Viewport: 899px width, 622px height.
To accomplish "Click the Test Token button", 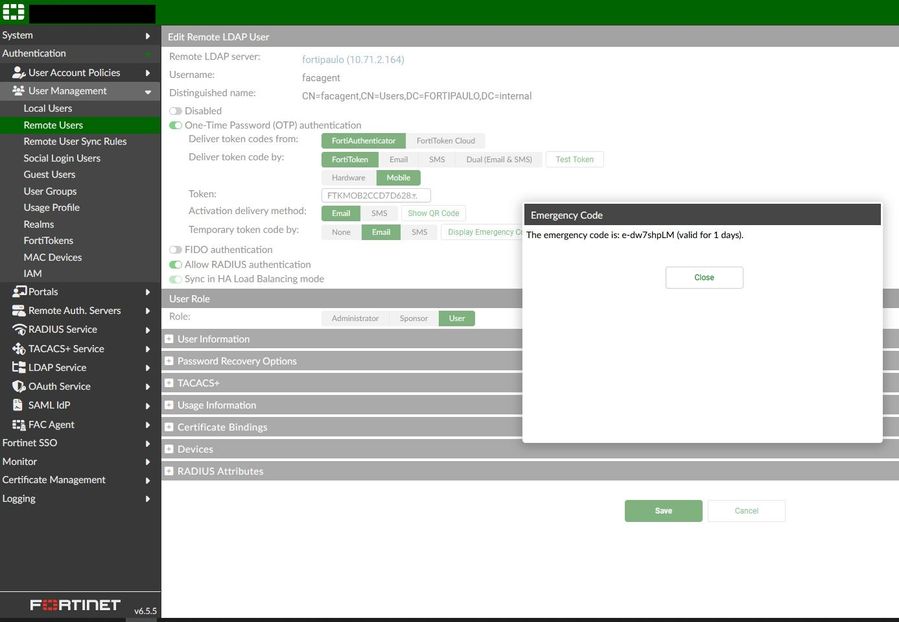I will [574, 159].
